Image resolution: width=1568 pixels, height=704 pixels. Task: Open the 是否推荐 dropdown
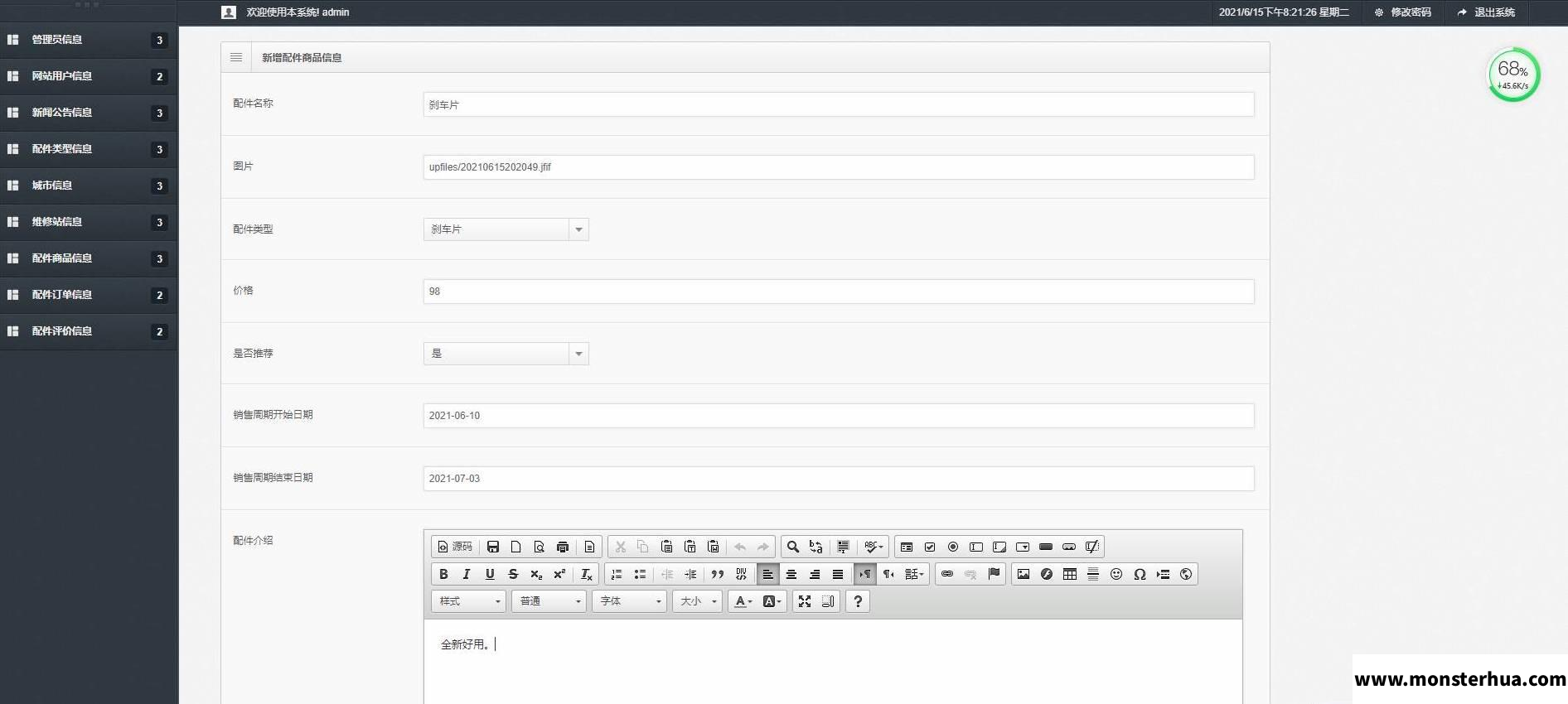[506, 354]
